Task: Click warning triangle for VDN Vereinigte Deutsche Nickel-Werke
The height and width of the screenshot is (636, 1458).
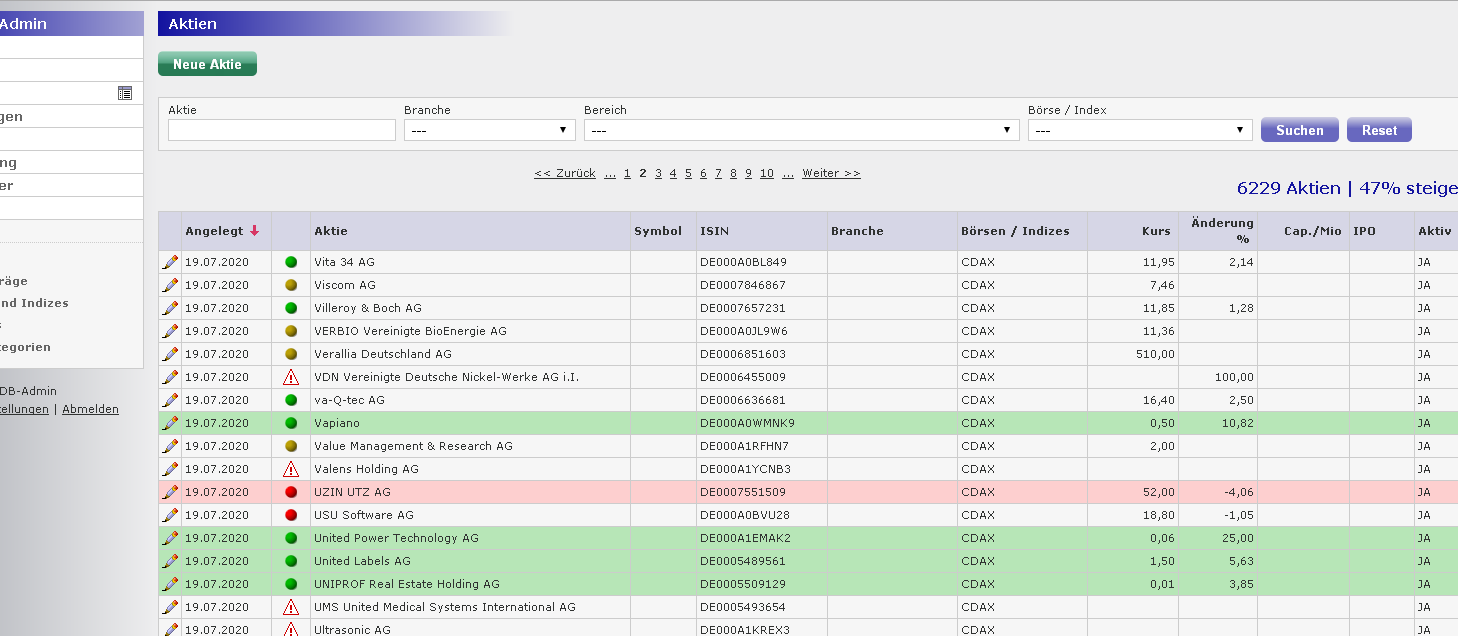Action: [291, 377]
